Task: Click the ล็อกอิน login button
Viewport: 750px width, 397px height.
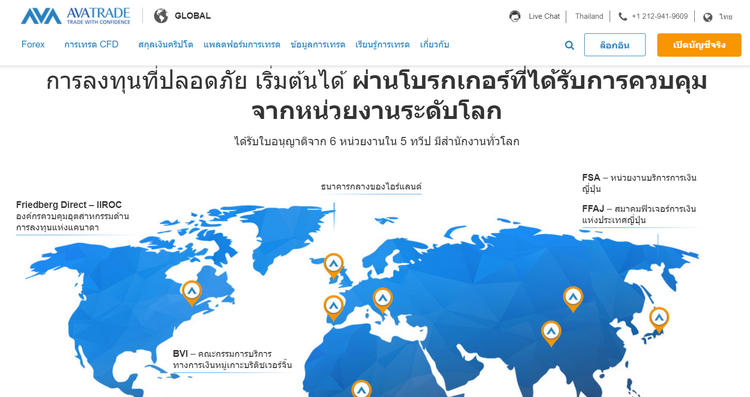Action: (615, 45)
